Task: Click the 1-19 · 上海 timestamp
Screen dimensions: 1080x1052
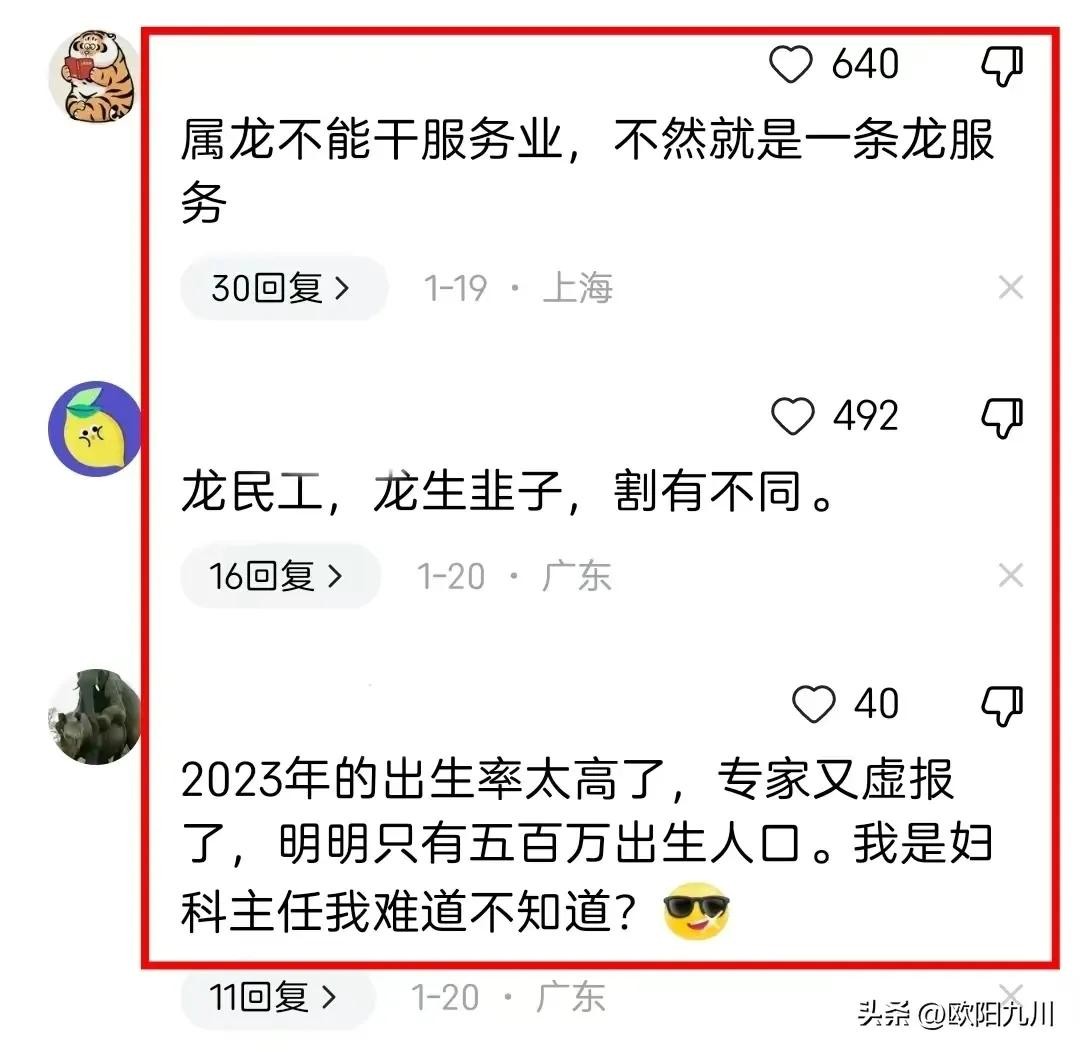Action: 518,288
